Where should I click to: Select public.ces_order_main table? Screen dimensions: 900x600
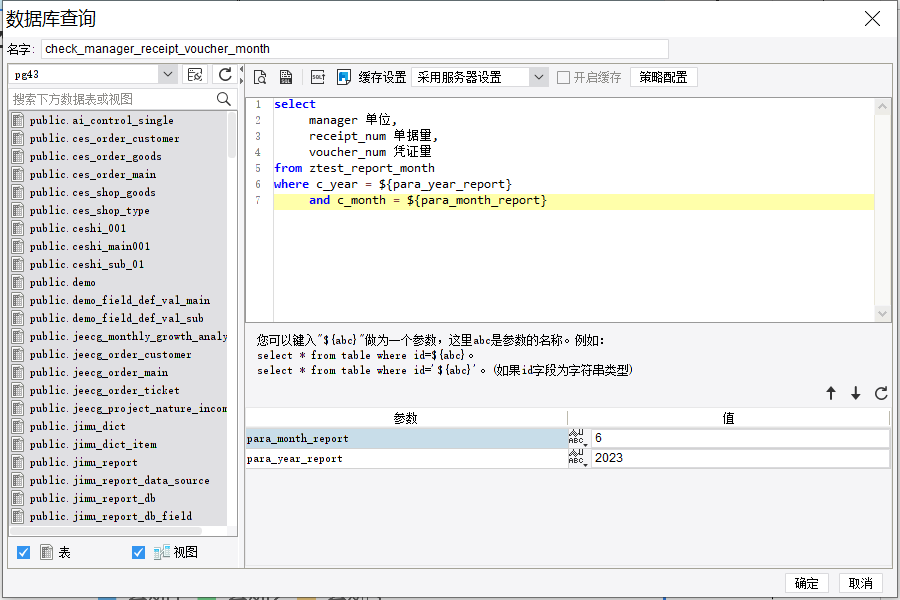click(92, 174)
